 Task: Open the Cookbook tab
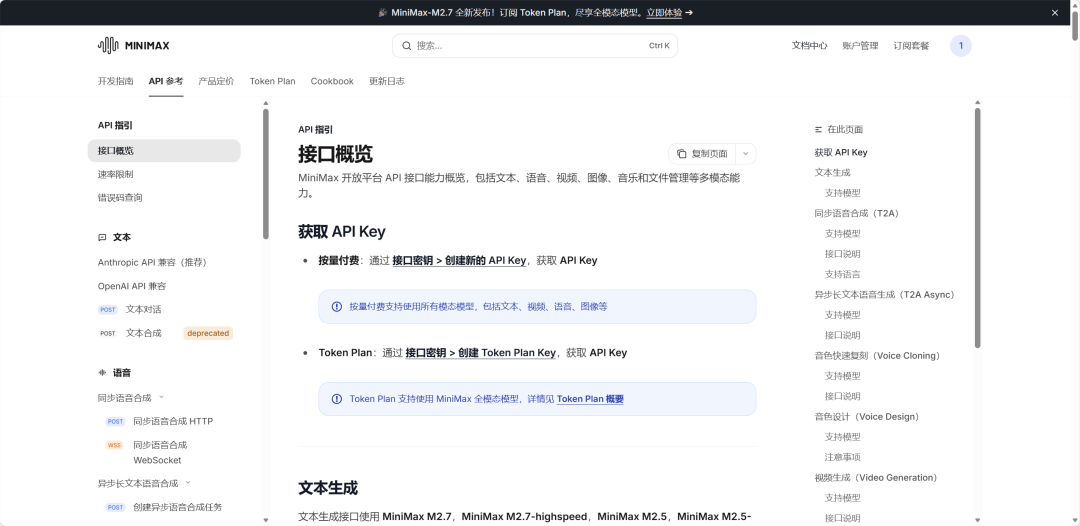pos(332,81)
